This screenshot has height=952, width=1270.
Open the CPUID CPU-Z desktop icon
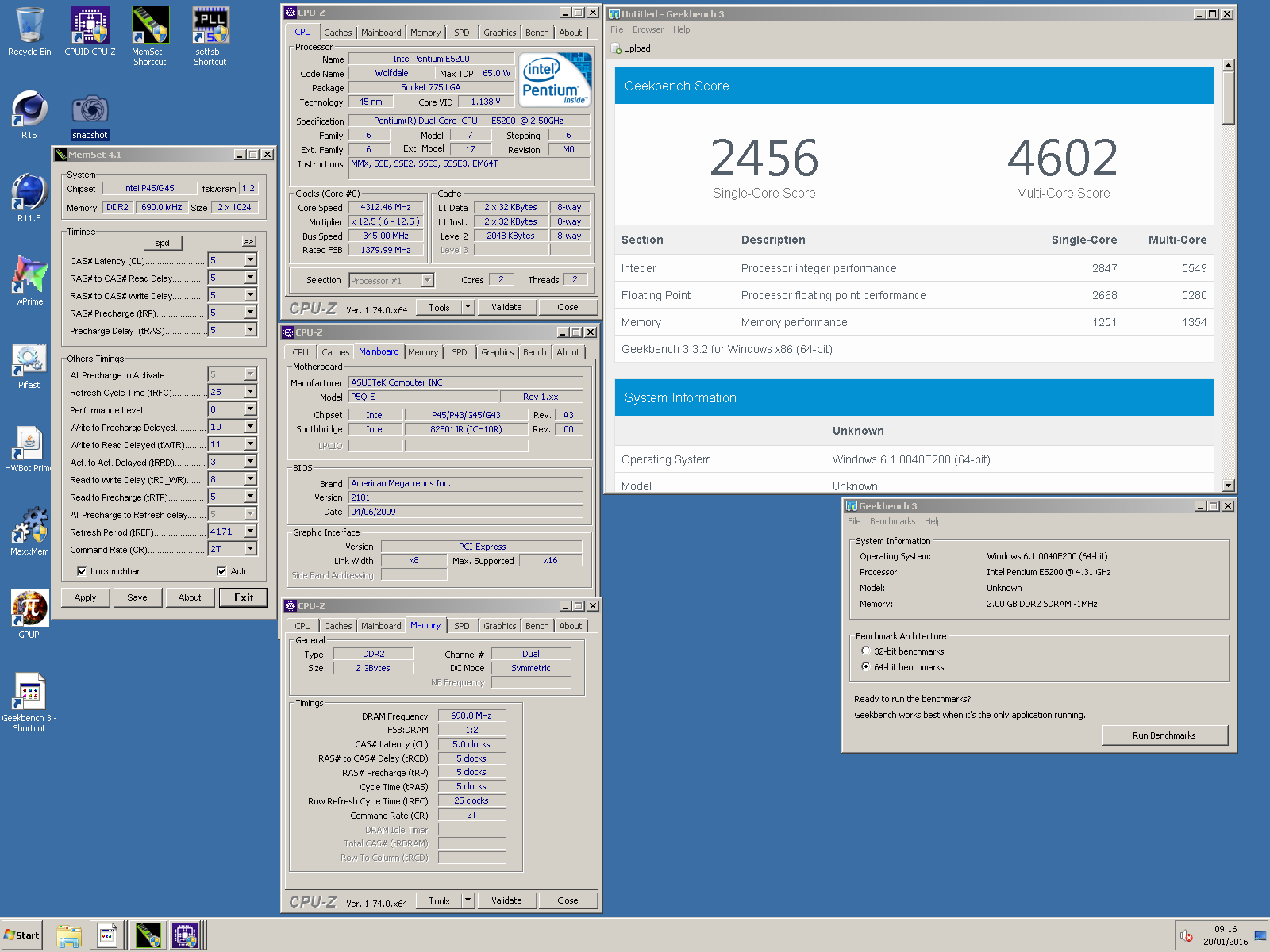pyautogui.click(x=90, y=32)
